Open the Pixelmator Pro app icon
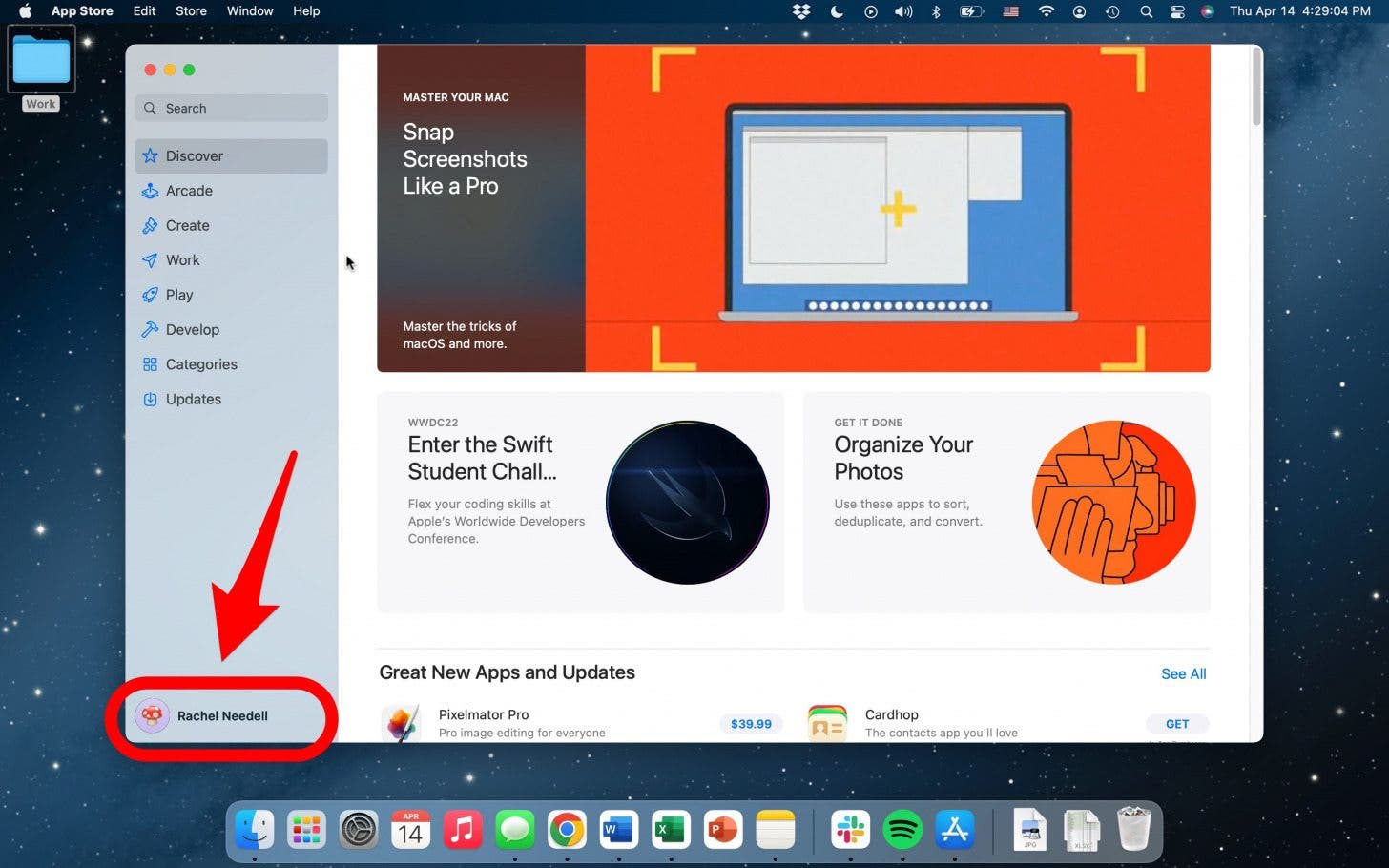 pyautogui.click(x=401, y=724)
